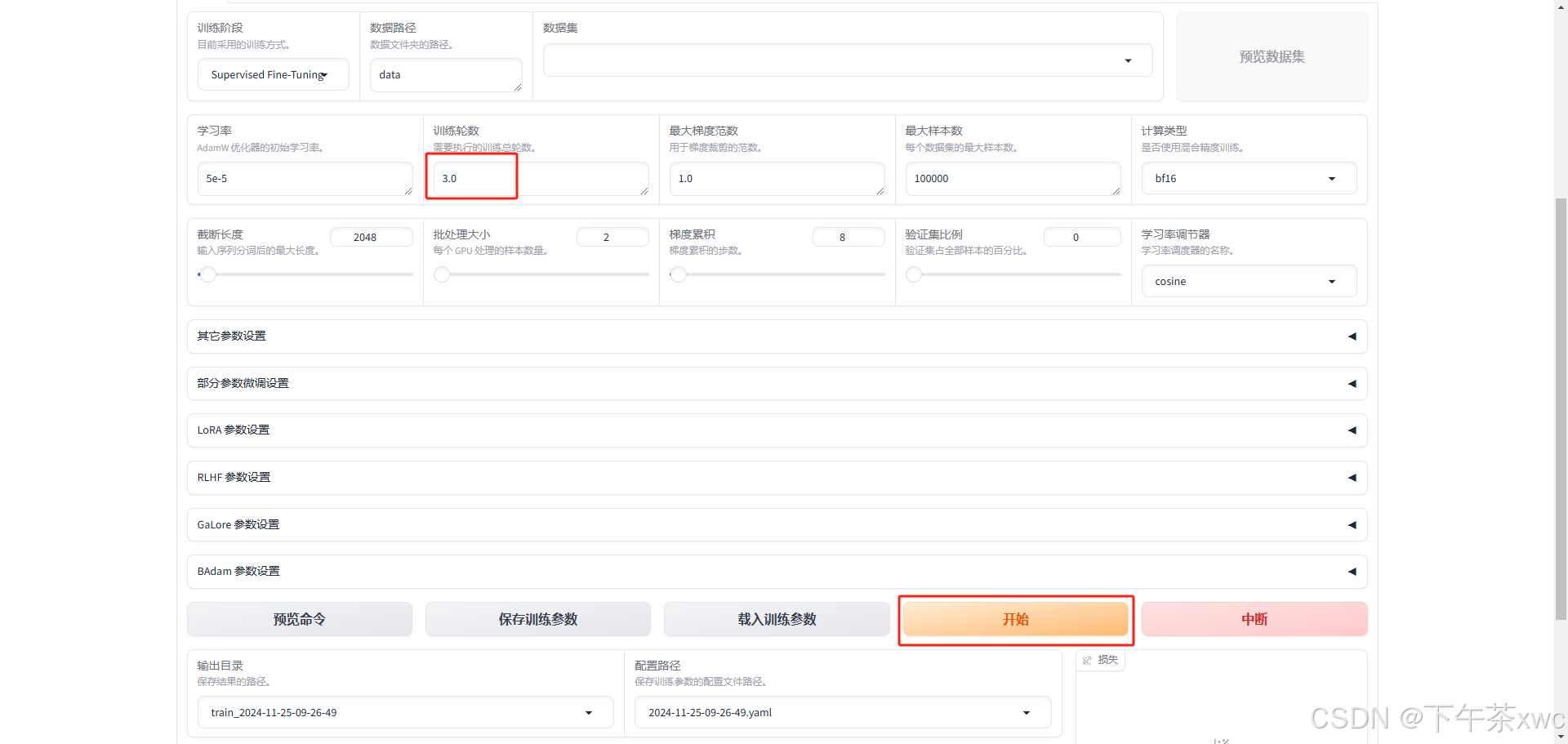The image size is (1568, 744).
Task: Expand the 部分参数微调设置 section
Action: tap(776, 383)
